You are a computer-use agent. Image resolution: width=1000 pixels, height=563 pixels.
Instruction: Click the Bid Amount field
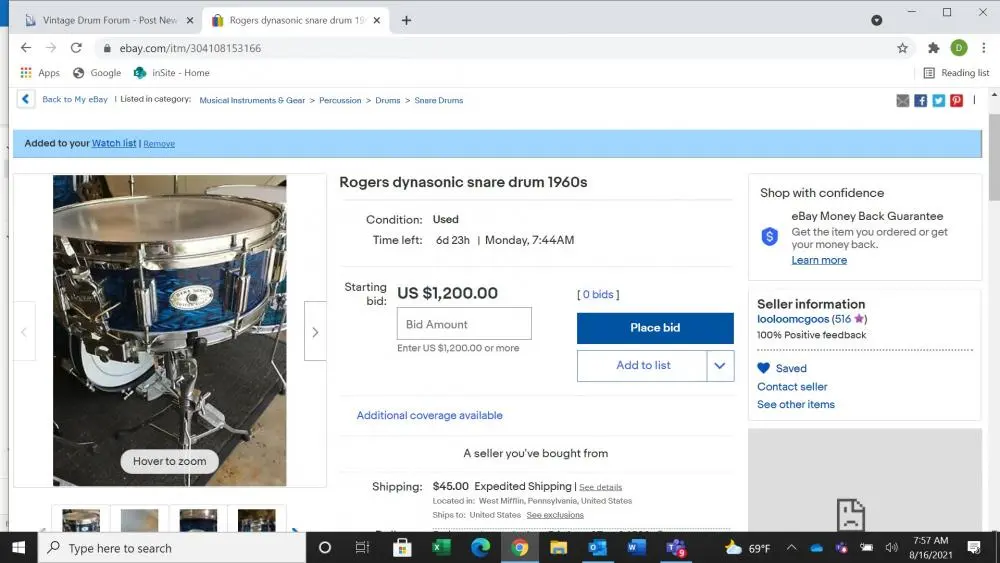464,324
